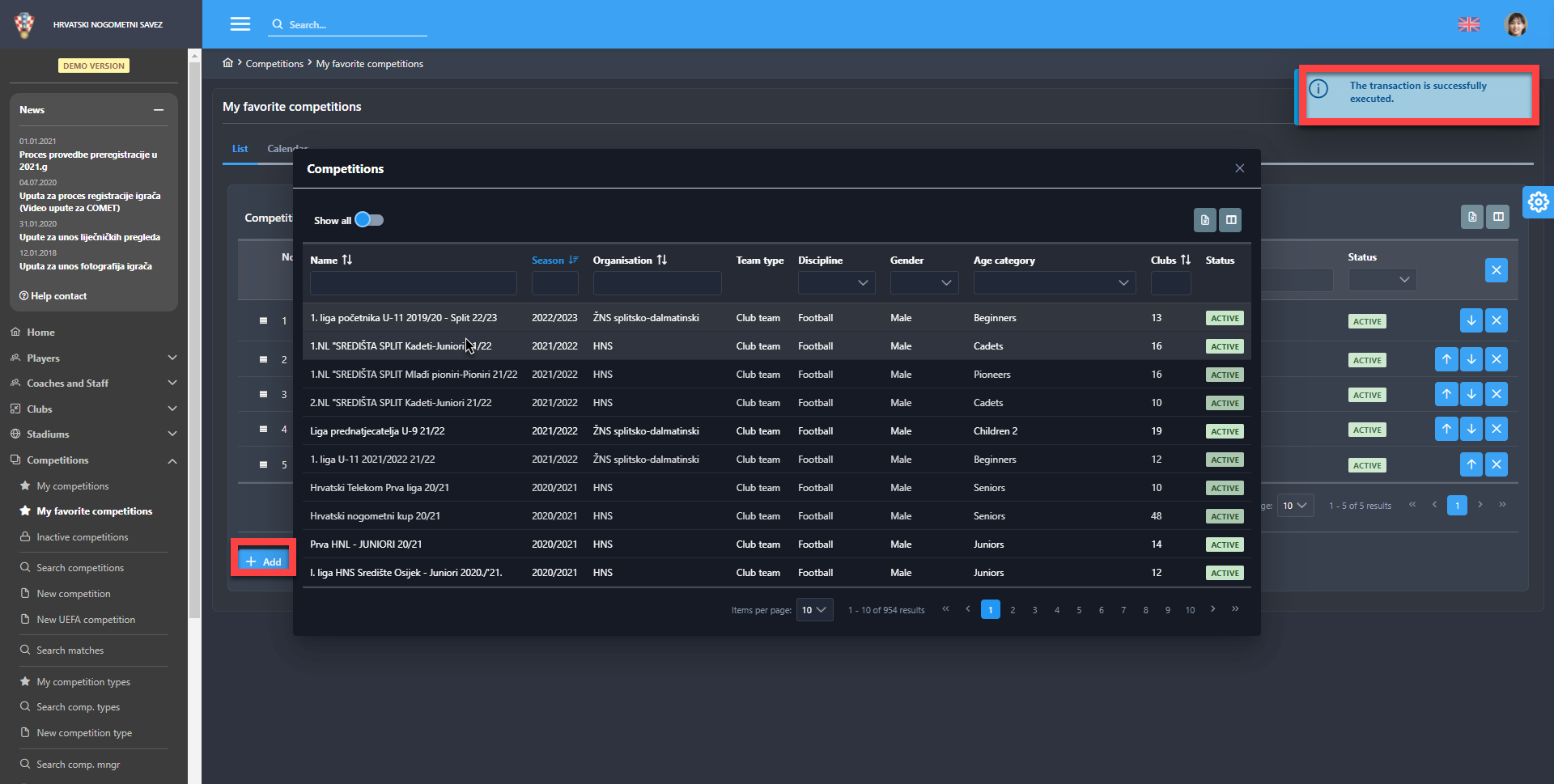Open Inactive competitions in sidebar
Screen dimensions: 1554x784
pyautogui.click(x=82, y=537)
